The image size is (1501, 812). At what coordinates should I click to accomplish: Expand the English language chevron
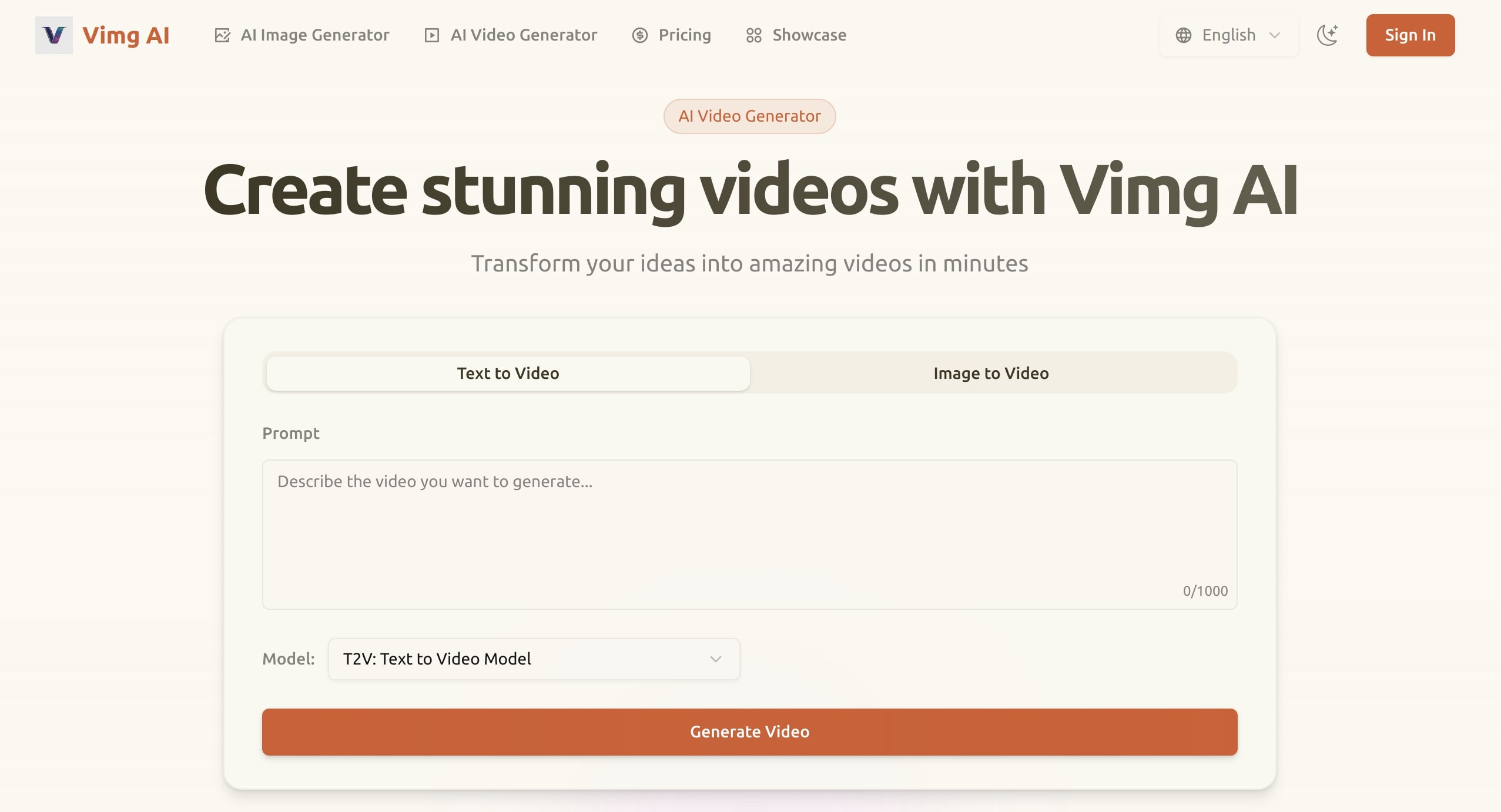point(1274,36)
